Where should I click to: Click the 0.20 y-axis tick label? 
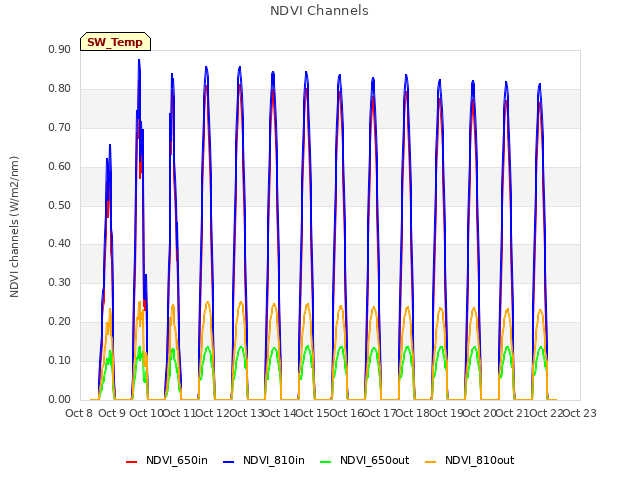60,321
